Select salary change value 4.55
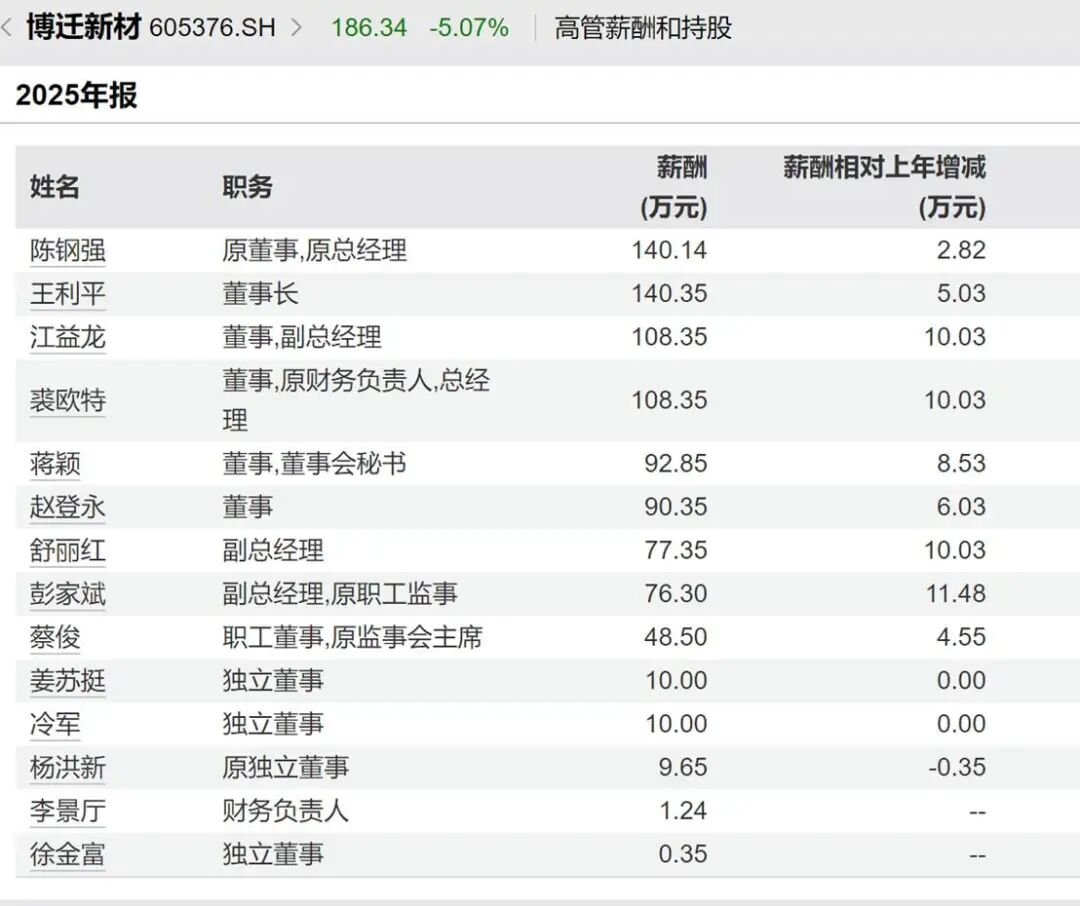 tap(961, 637)
